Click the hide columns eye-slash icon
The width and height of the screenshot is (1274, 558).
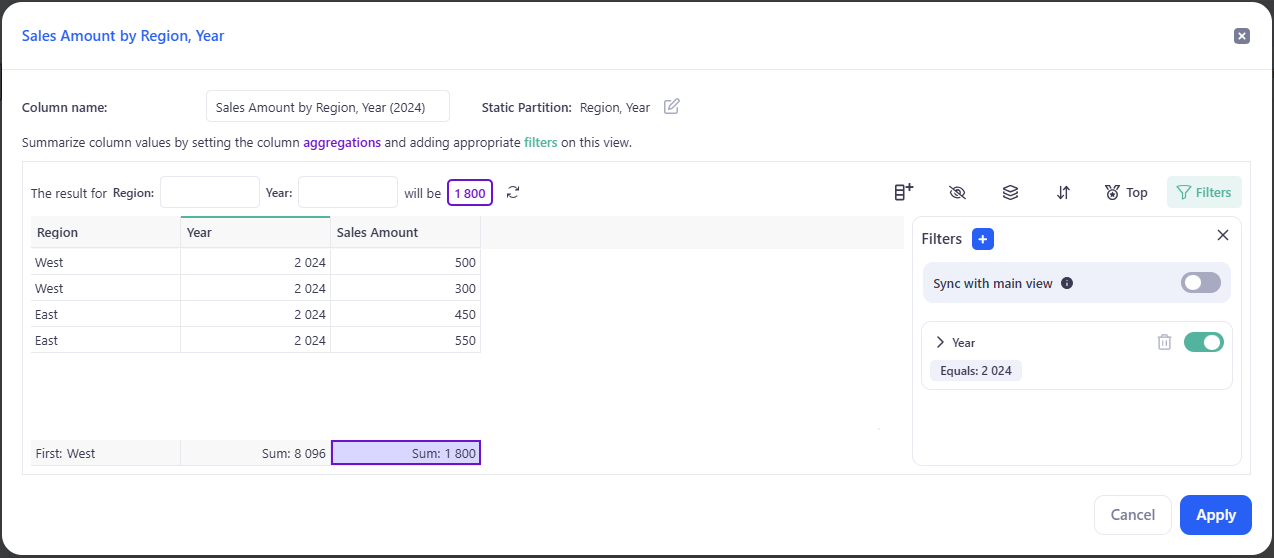tap(957, 192)
